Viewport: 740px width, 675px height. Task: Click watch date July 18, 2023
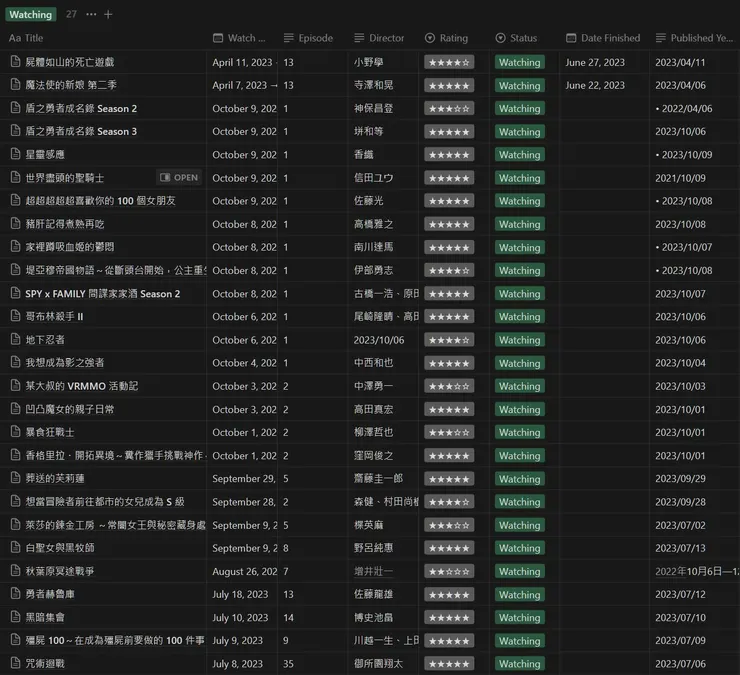click(x=240, y=594)
